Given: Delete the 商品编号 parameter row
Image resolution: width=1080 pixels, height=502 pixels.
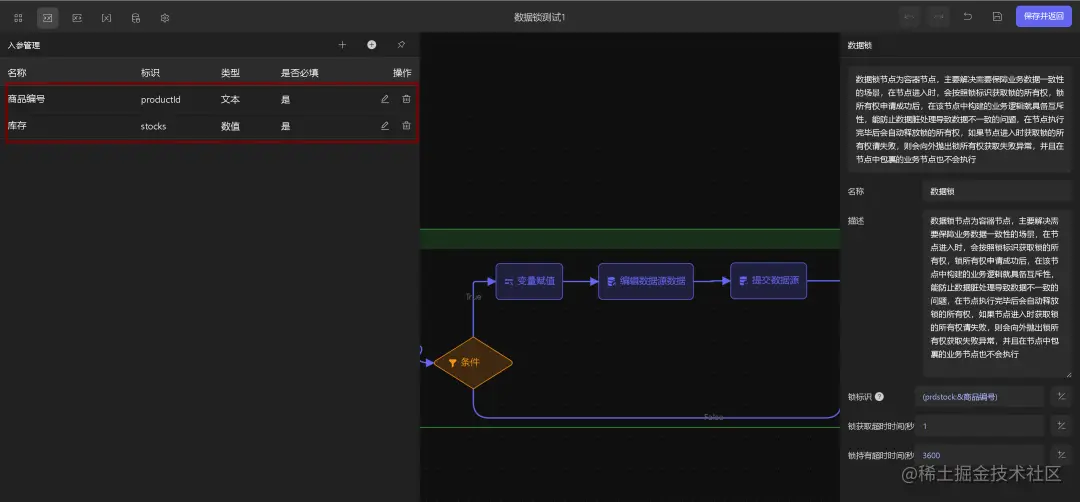Looking at the screenshot, I should (x=406, y=99).
